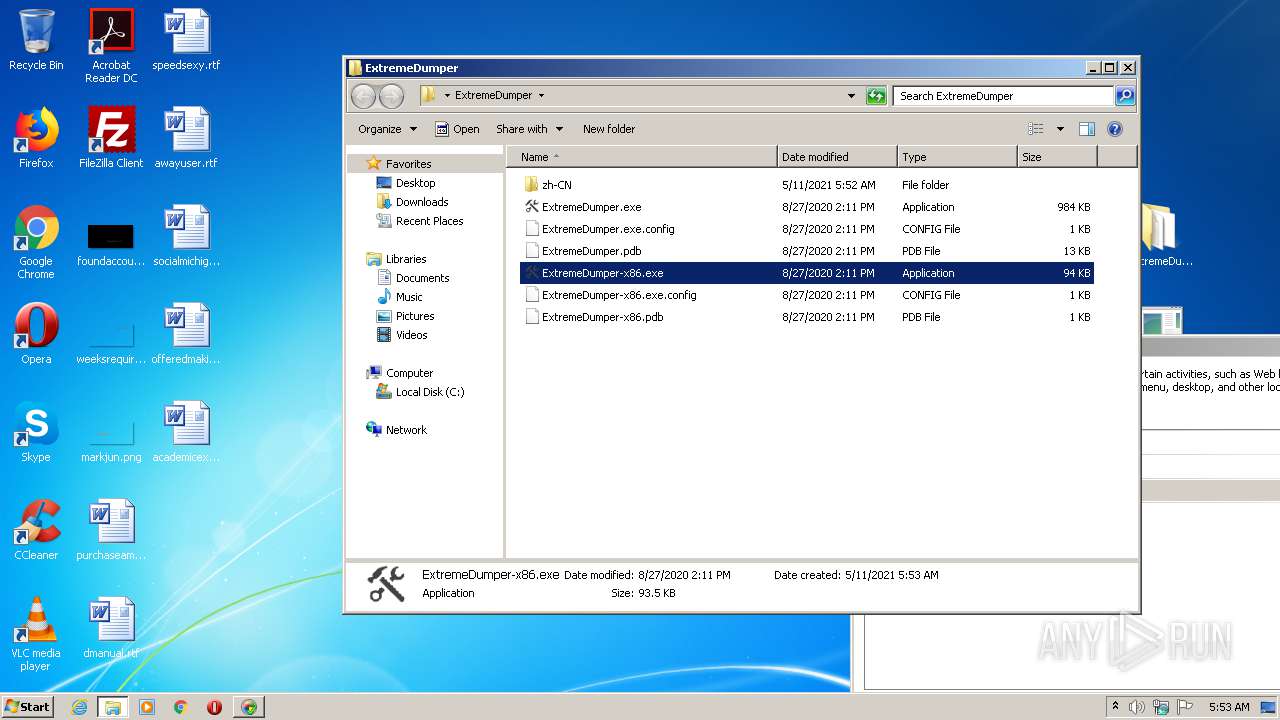Click the change view icon
The height and width of the screenshot is (720, 1280).
pos(1036,129)
